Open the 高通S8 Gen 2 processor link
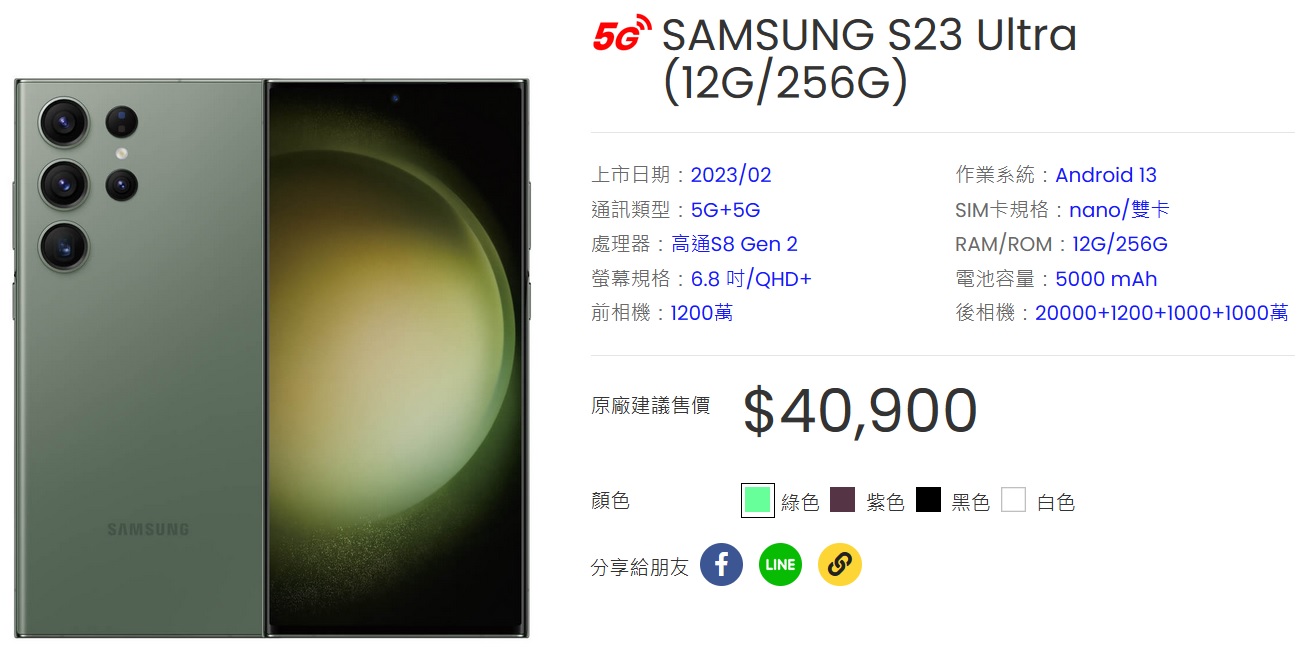The height and width of the screenshot is (671, 1303). click(x=735, y=244)
